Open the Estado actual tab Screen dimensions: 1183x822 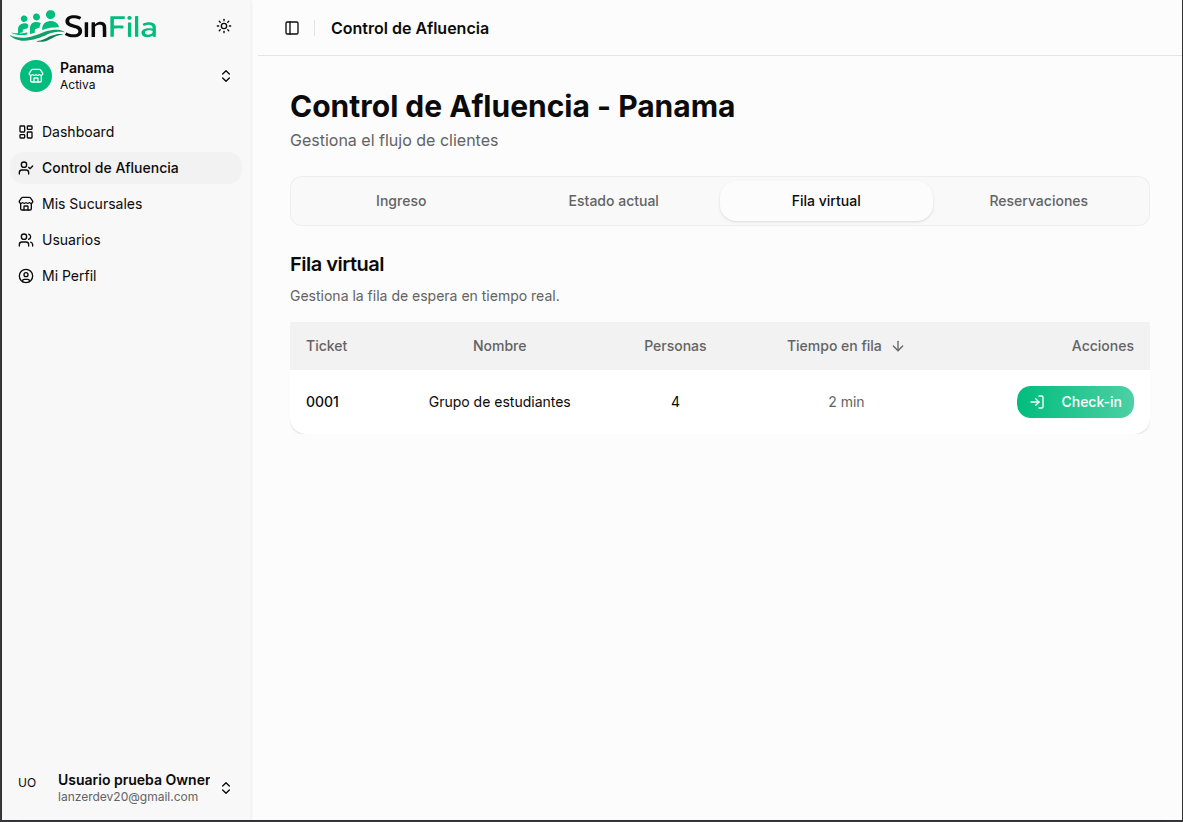(x=613, y=200)
